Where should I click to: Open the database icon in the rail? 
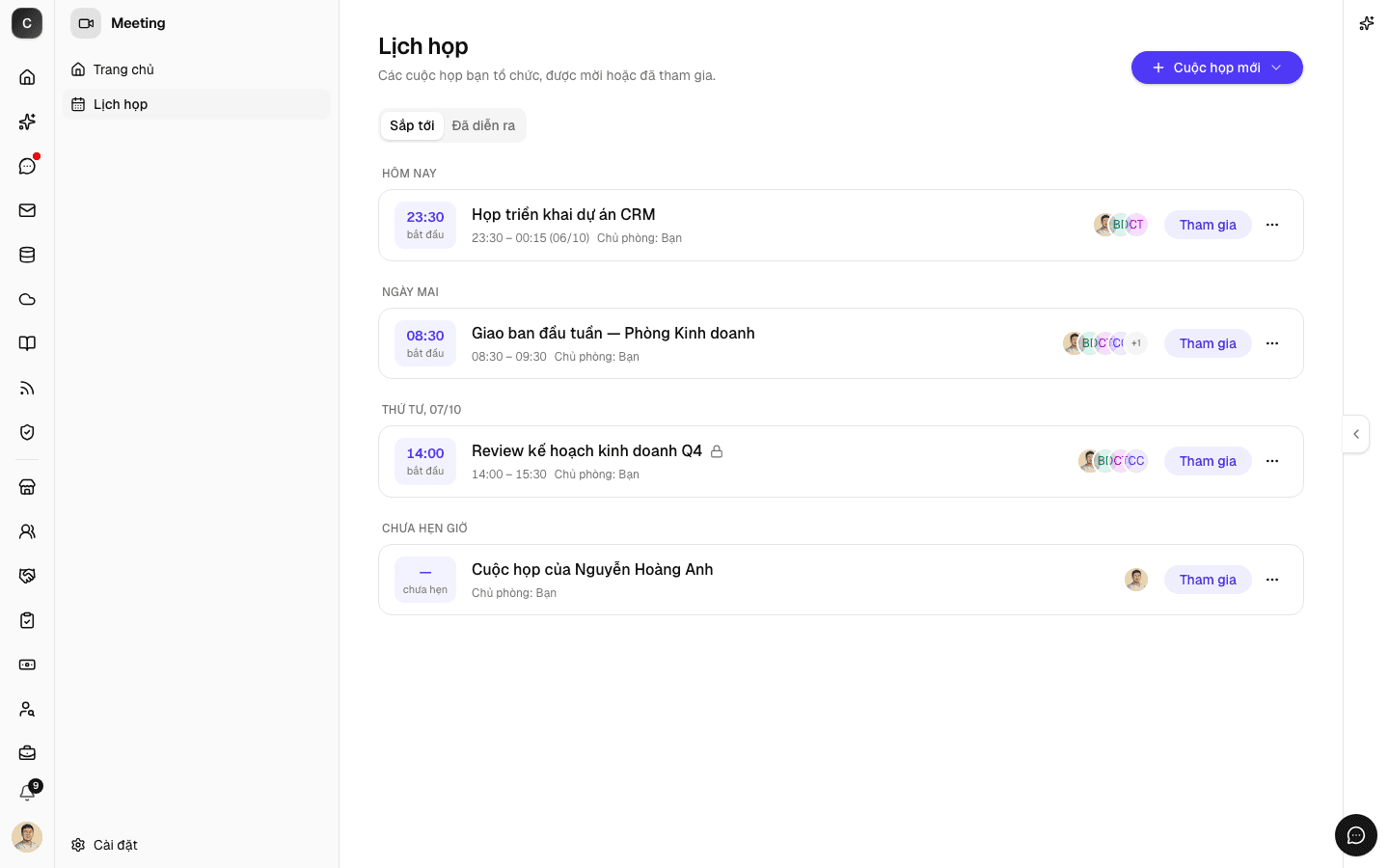27,255
